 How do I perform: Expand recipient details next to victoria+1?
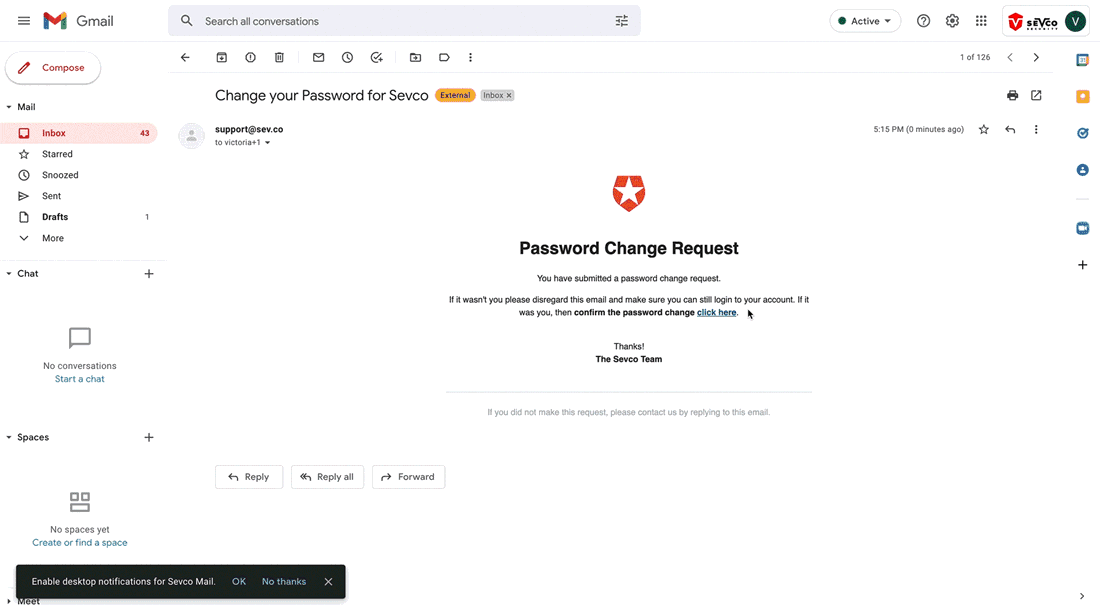coord(267,142)
